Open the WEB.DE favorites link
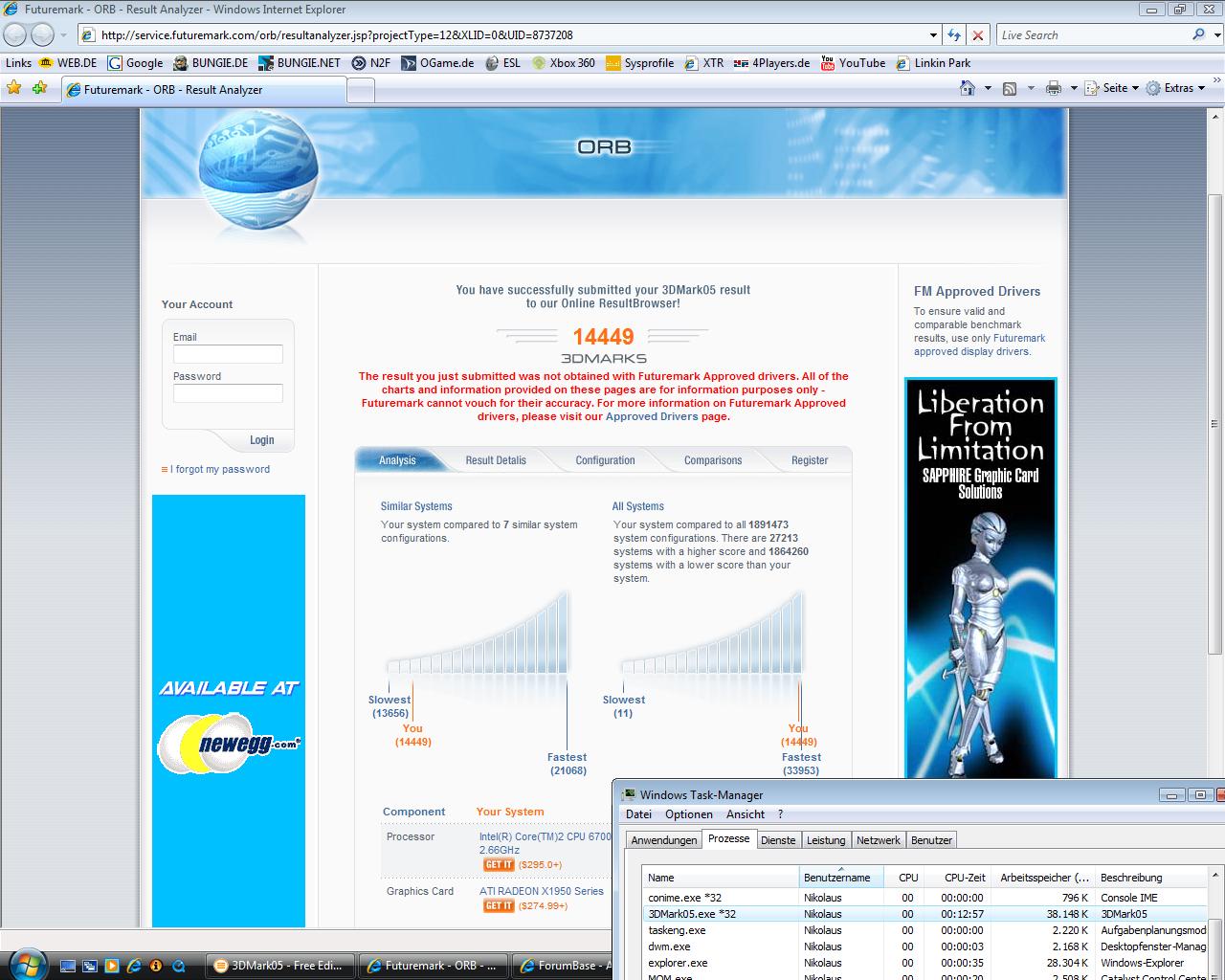Viewport: 1225px width, 980px height. click(x=68, y=63)
